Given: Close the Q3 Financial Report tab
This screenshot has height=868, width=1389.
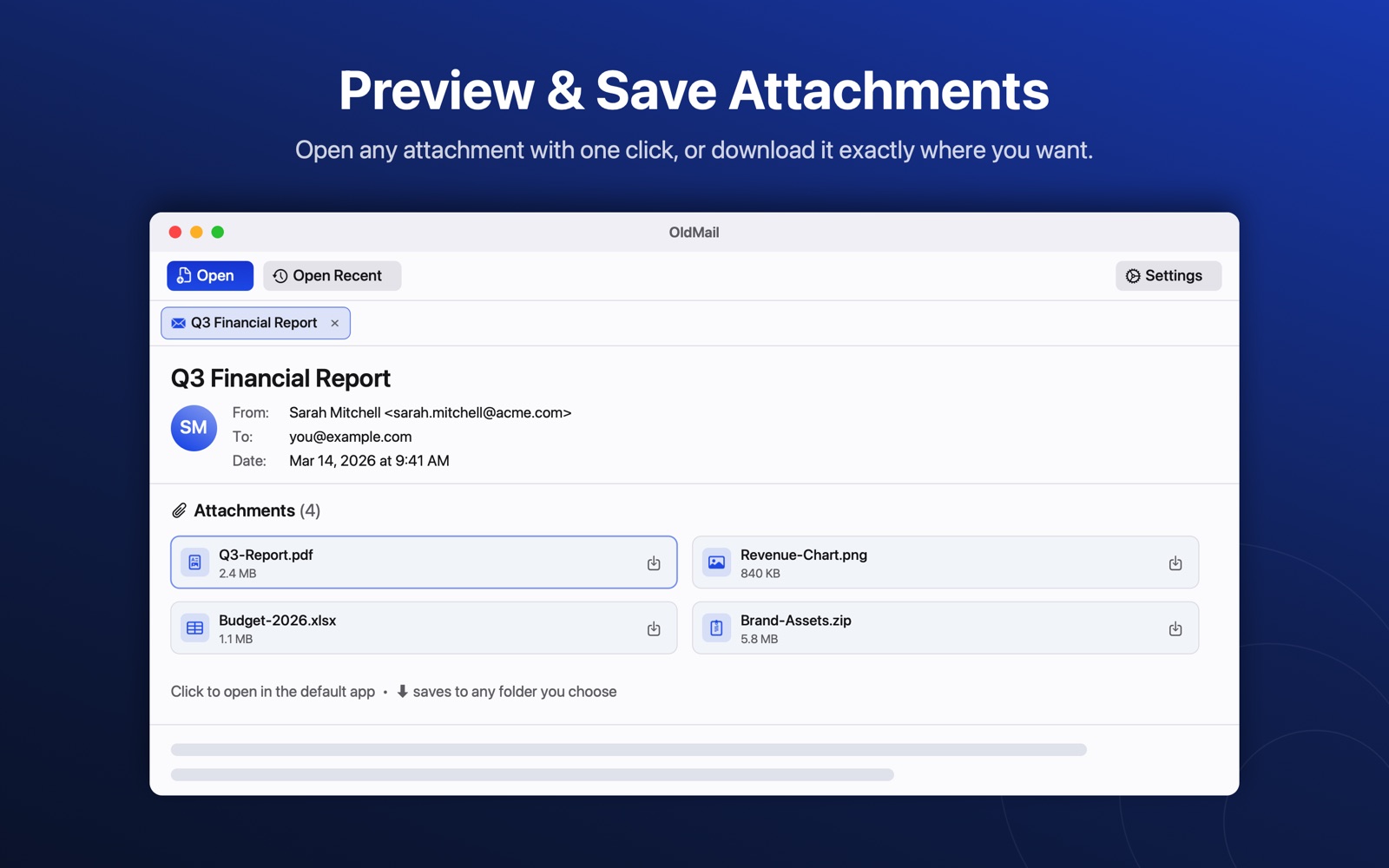Looking at the screenshot, I should (335, 323).
